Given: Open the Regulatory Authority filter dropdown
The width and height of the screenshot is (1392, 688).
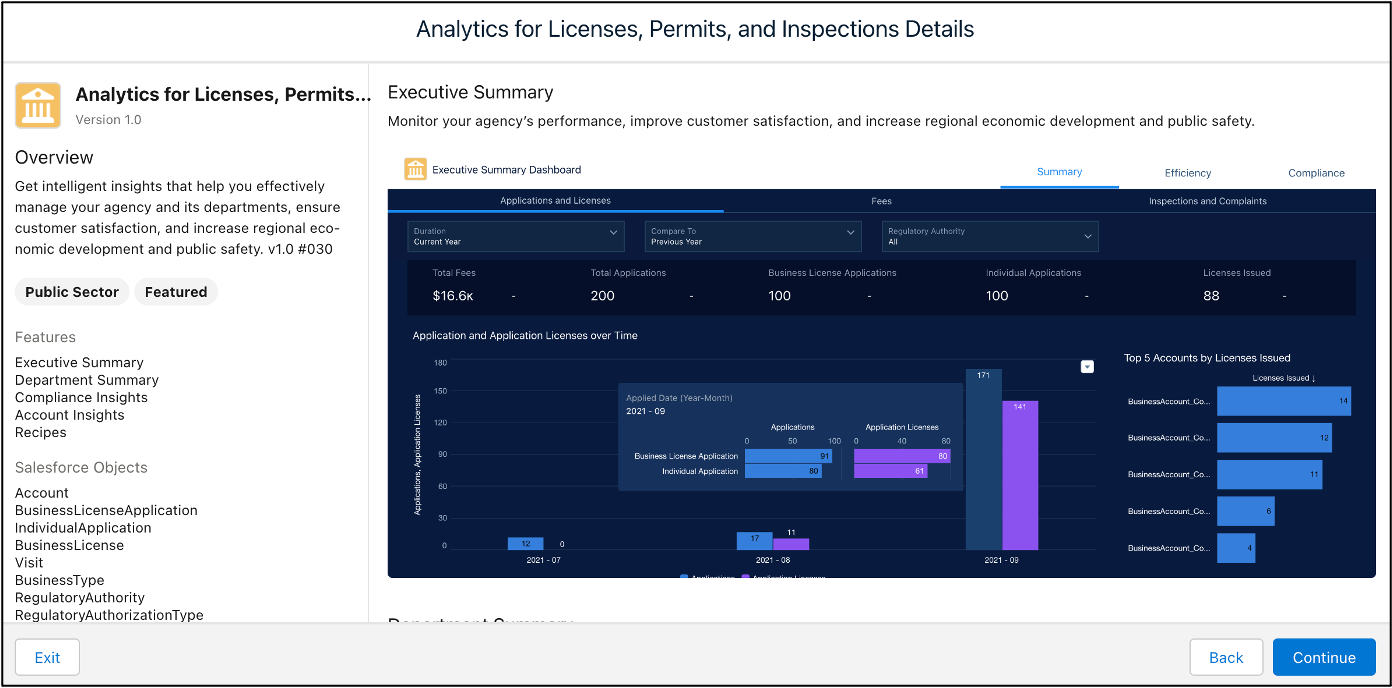Looking at the screenshot, I should pyautogui.click(x=989, y=236).
